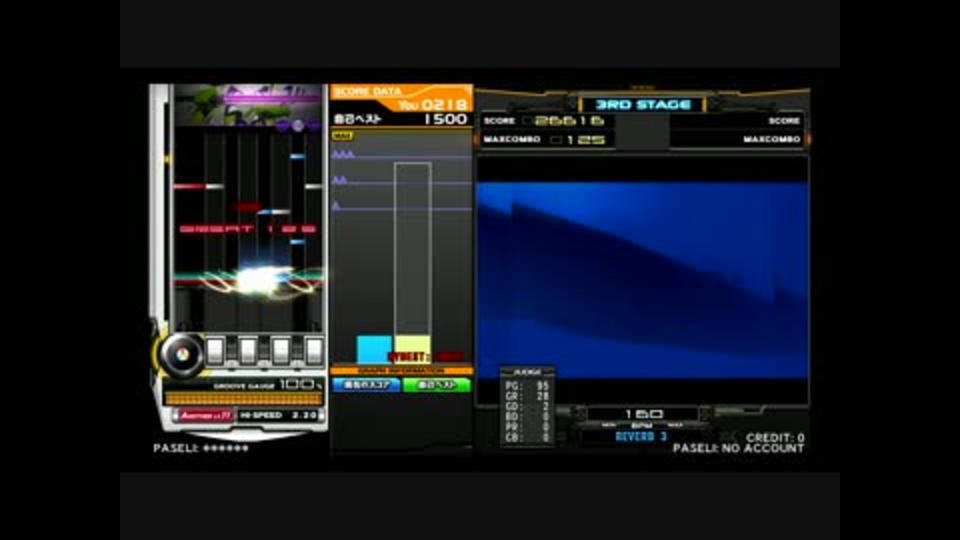
Task: Click the CB judge row
Action: click(527, 438)
